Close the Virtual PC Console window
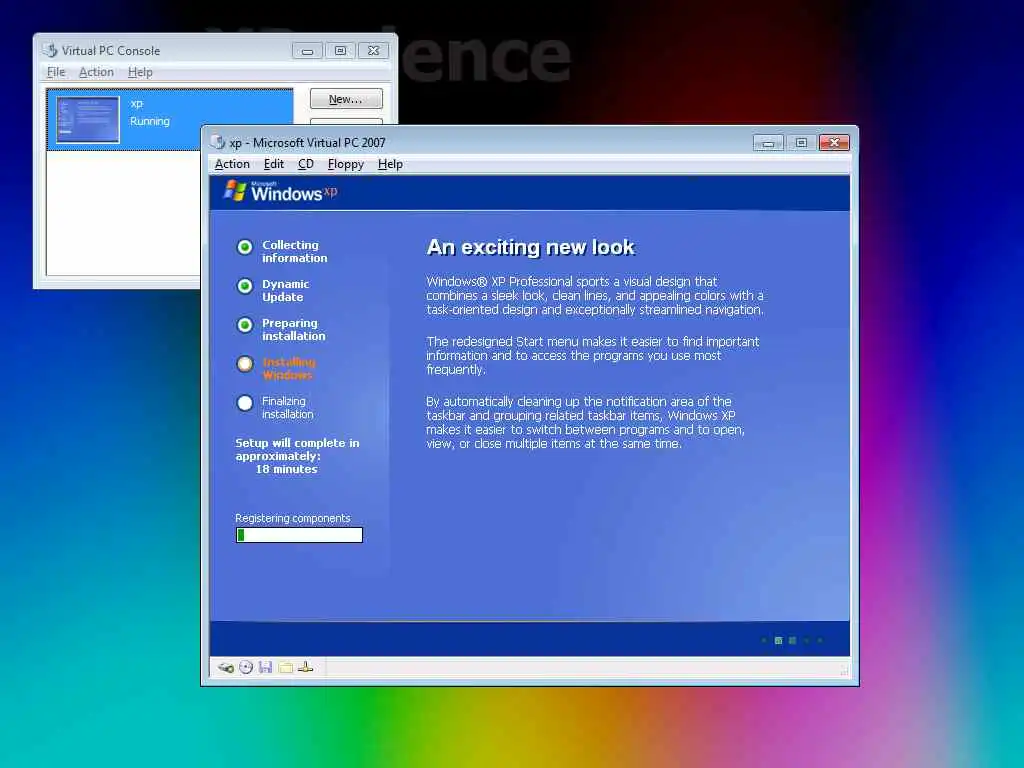 (x=374, y=51)
